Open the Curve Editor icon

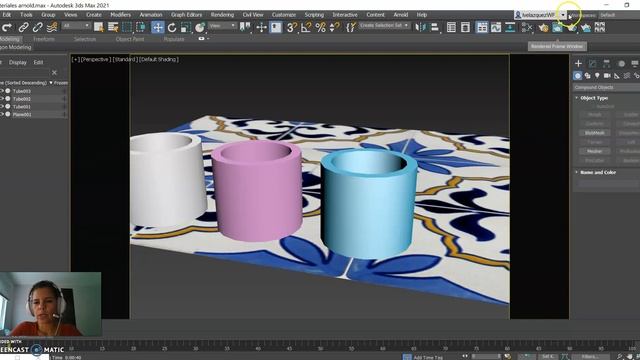[496, 27]
